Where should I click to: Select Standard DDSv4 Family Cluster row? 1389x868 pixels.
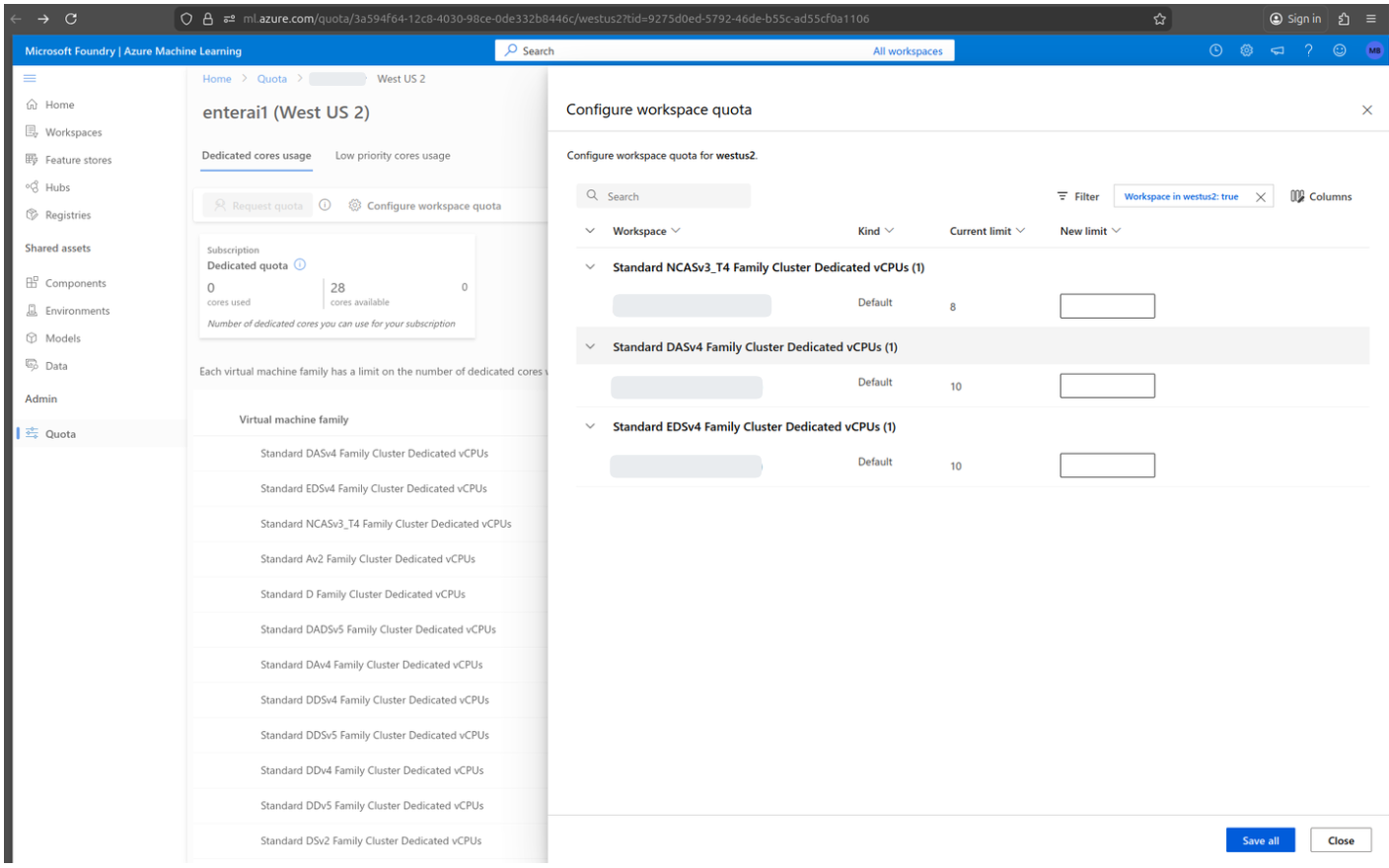[368, 700]
